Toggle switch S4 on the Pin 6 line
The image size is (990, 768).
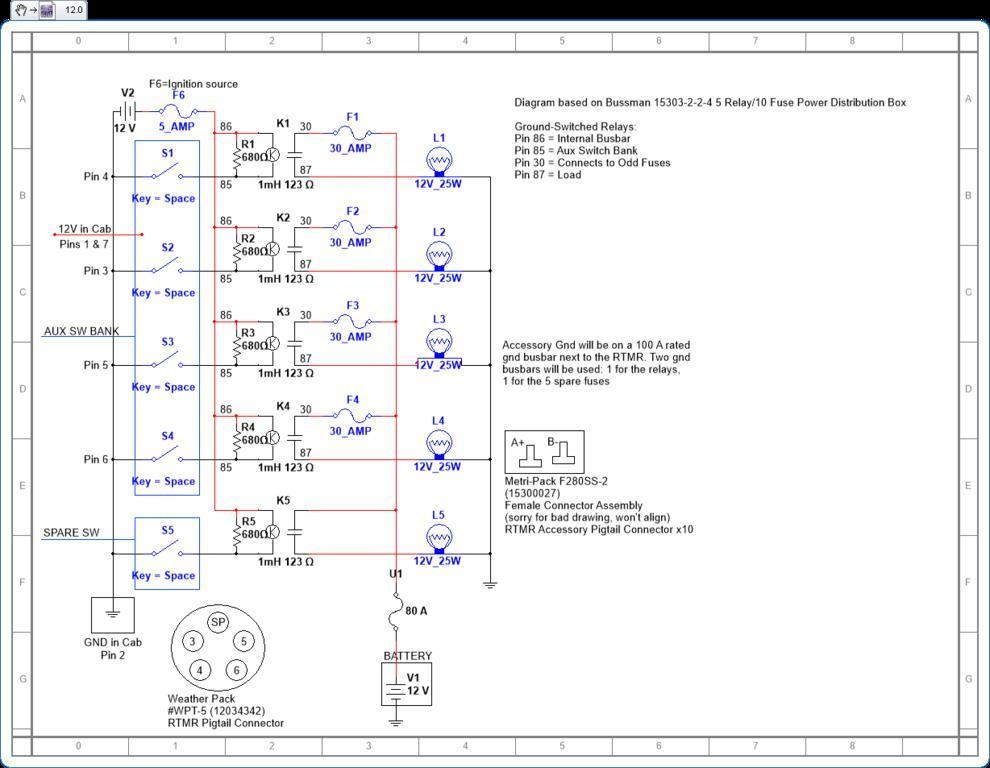(167, 454)
